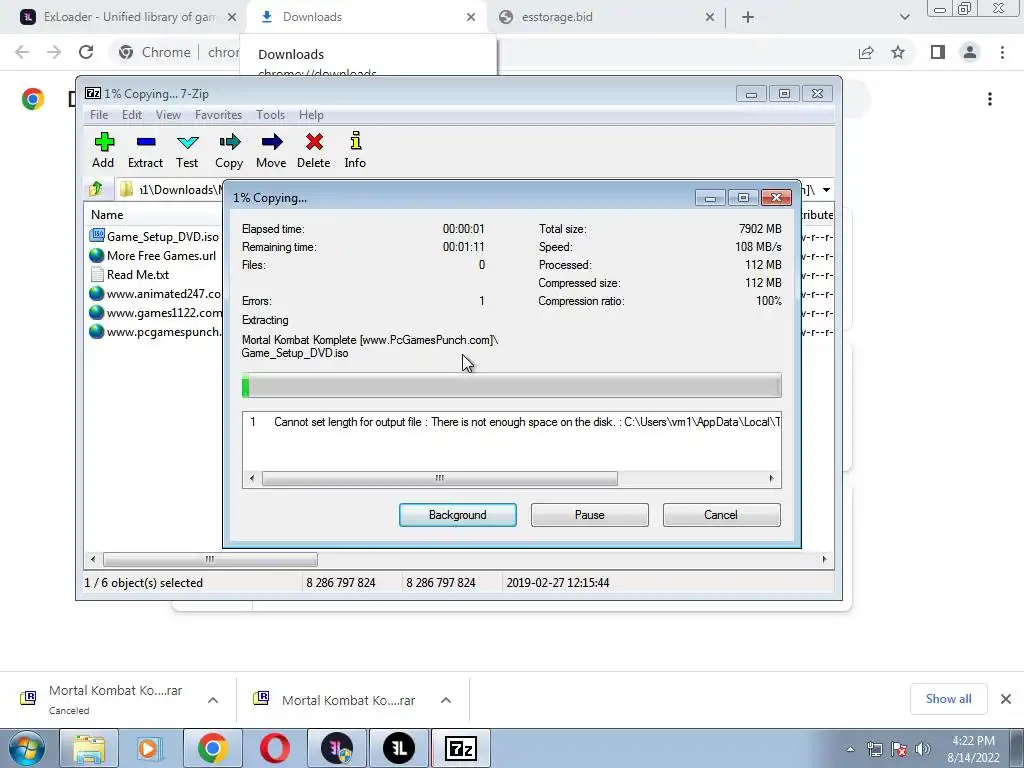The width and height of the screenshot is (1024, 768).
Task: Open Opera browser from taskbar
Action: click(x=275, y=748)
